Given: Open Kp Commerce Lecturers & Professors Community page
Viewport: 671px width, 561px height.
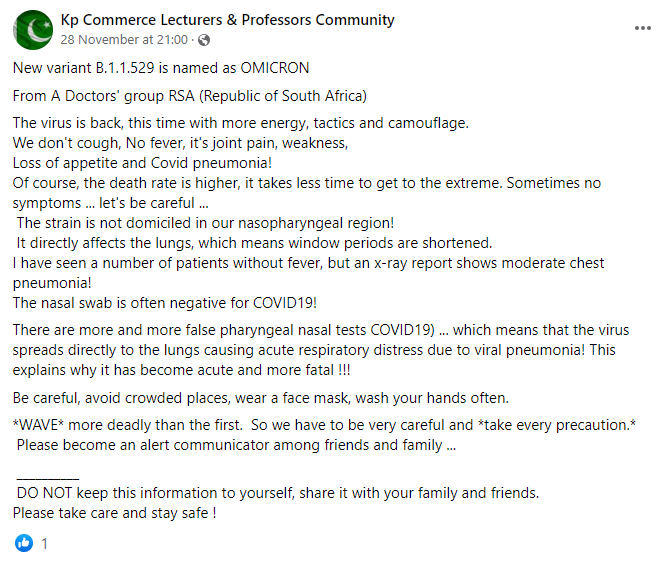Looking at the screenshot, I should click(227, 20).
